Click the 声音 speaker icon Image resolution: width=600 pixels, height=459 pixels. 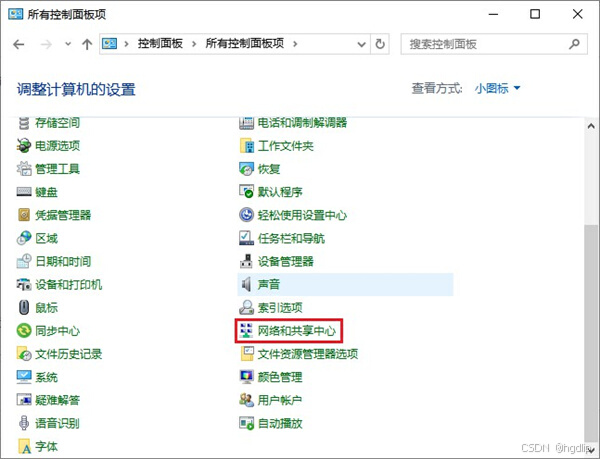[x=246, y=284]
